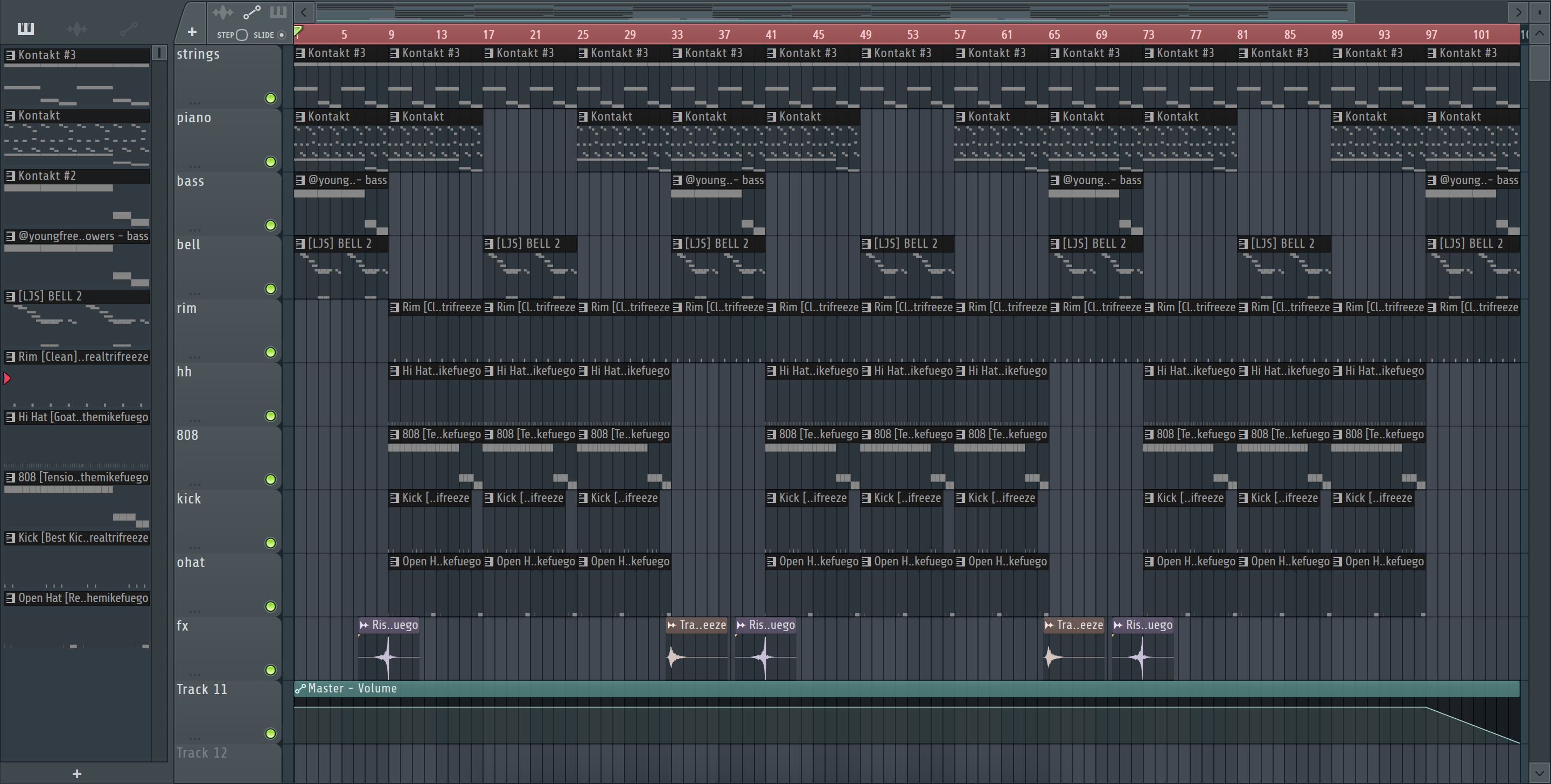
Task: Select first Tra..eeze audio clip on fx track
Action: click(x=697, y=648)
